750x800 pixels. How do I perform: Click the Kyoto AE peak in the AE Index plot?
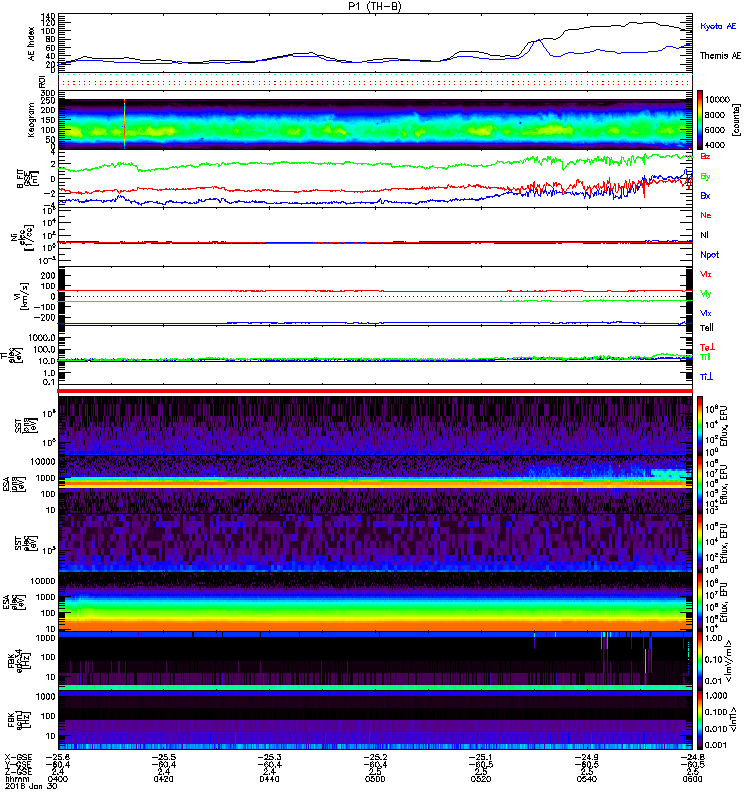click(x=539, y=41)
